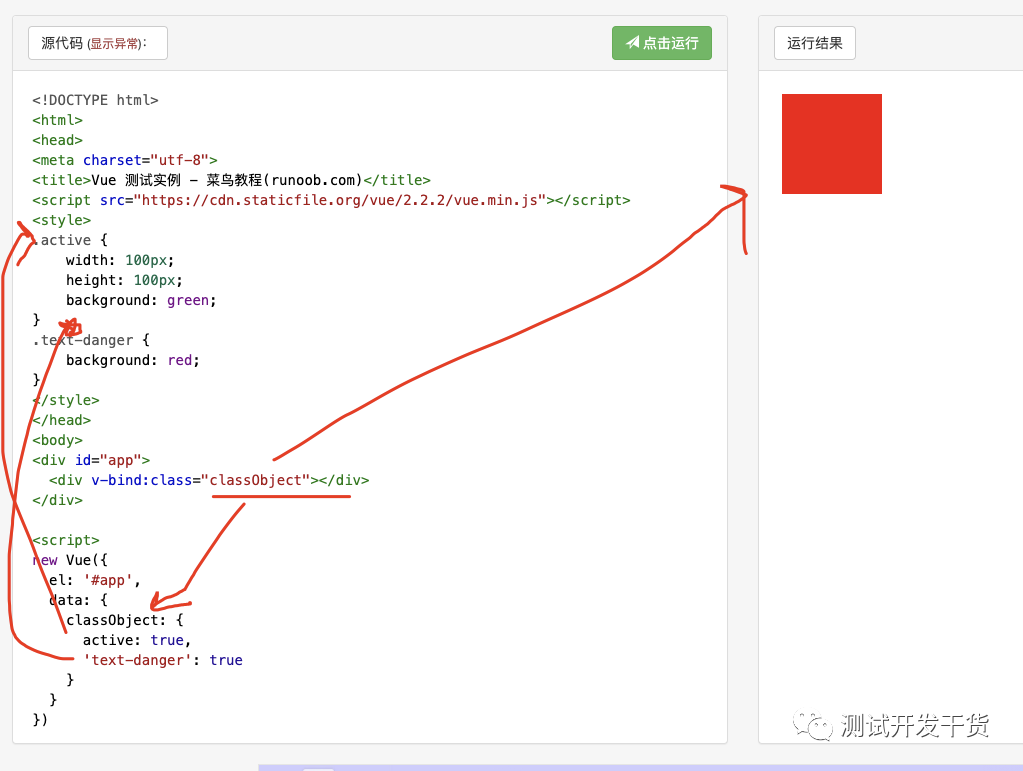The image size is (1023, 771).
Task: Click the <div id="app"> line
Action: tap(91, 460)
